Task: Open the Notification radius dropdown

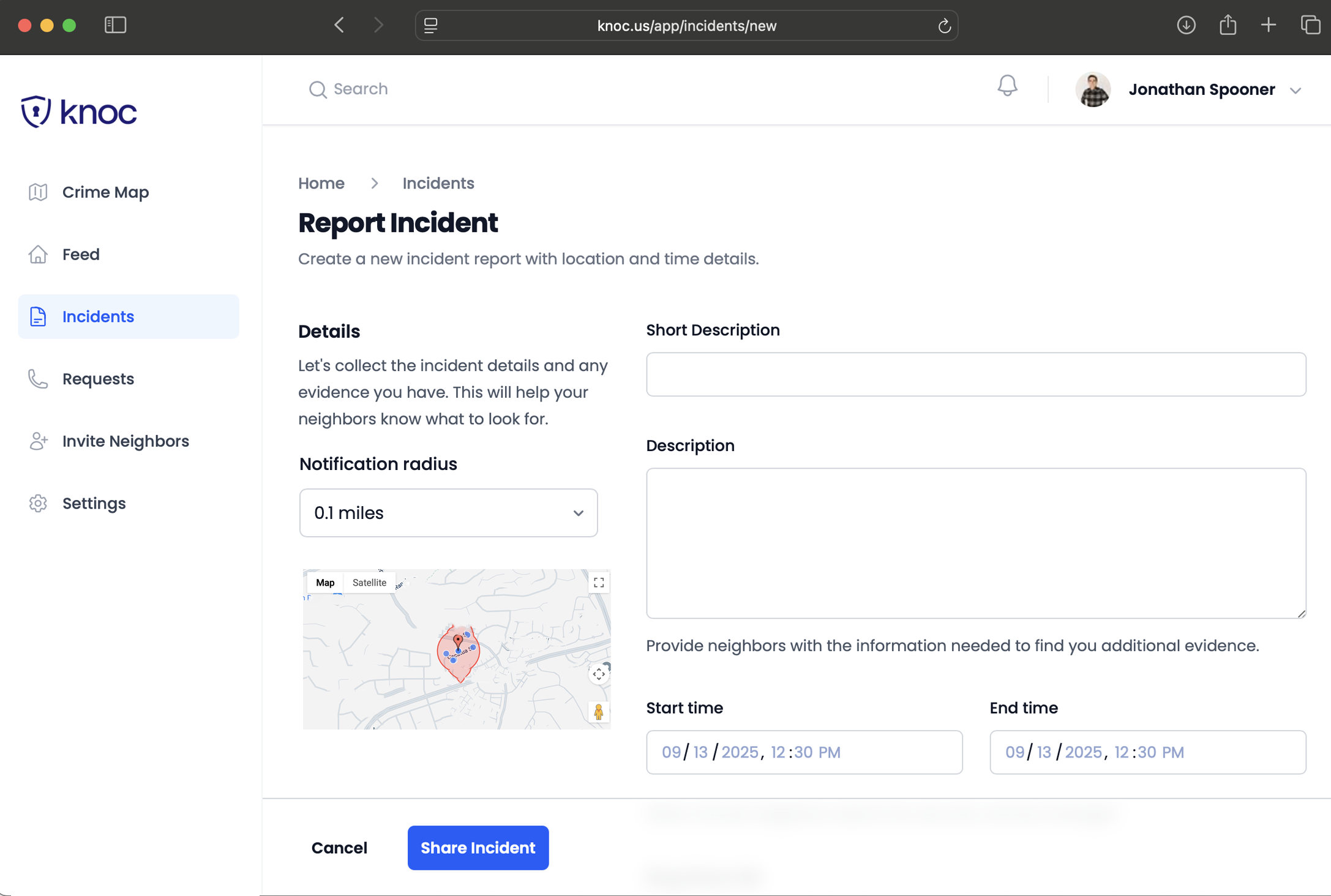Action: tap(448, 513)
